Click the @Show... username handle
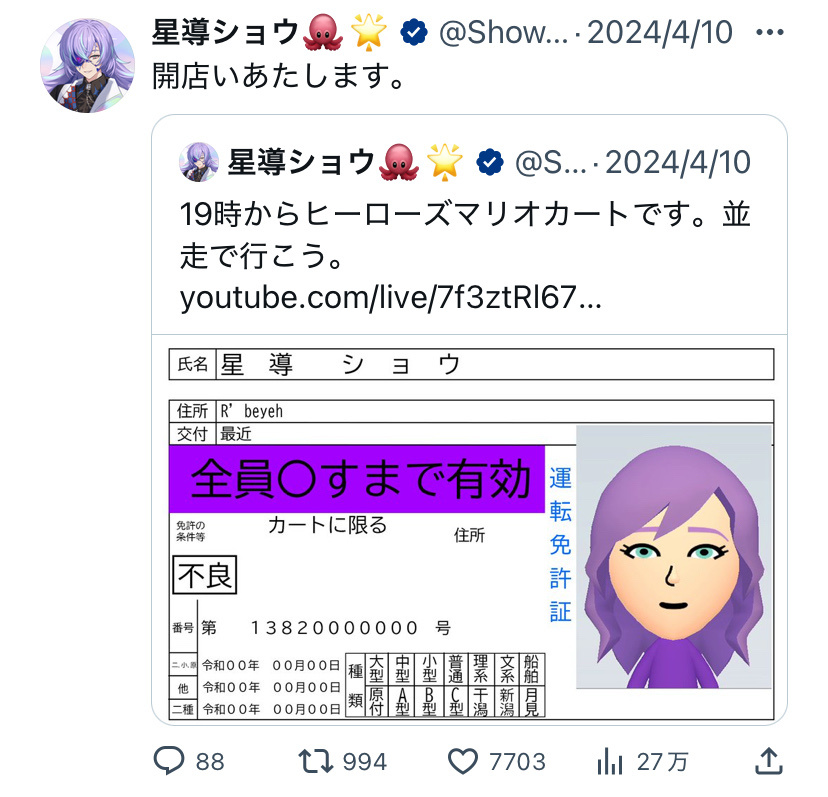This screenshot has height=797, width=828. pyautogui.click(x=503, y=32)
